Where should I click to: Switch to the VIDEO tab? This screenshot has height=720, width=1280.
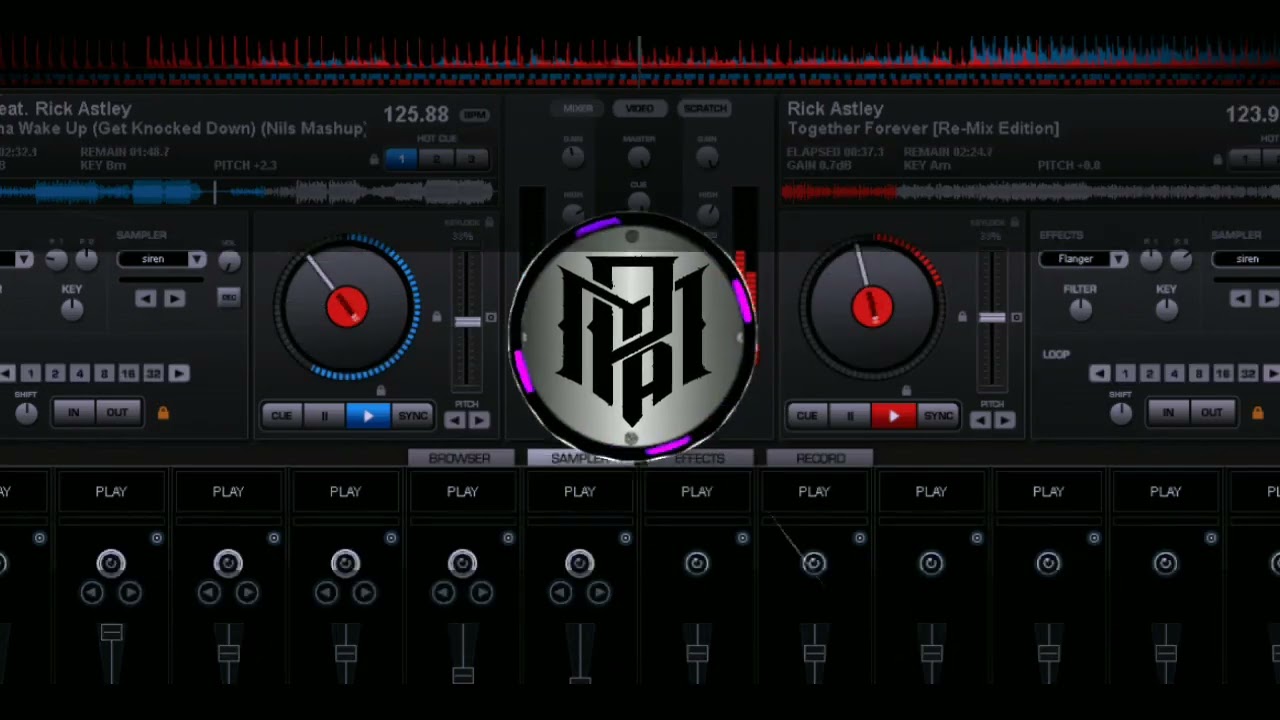(640, 108)
